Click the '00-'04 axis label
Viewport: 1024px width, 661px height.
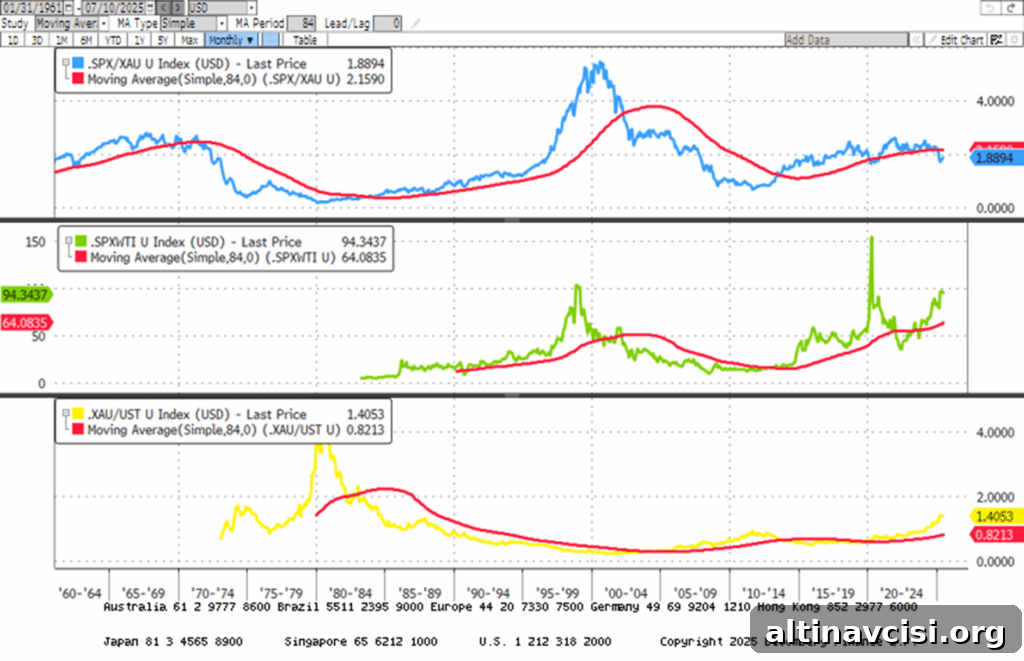coord(626,593)
